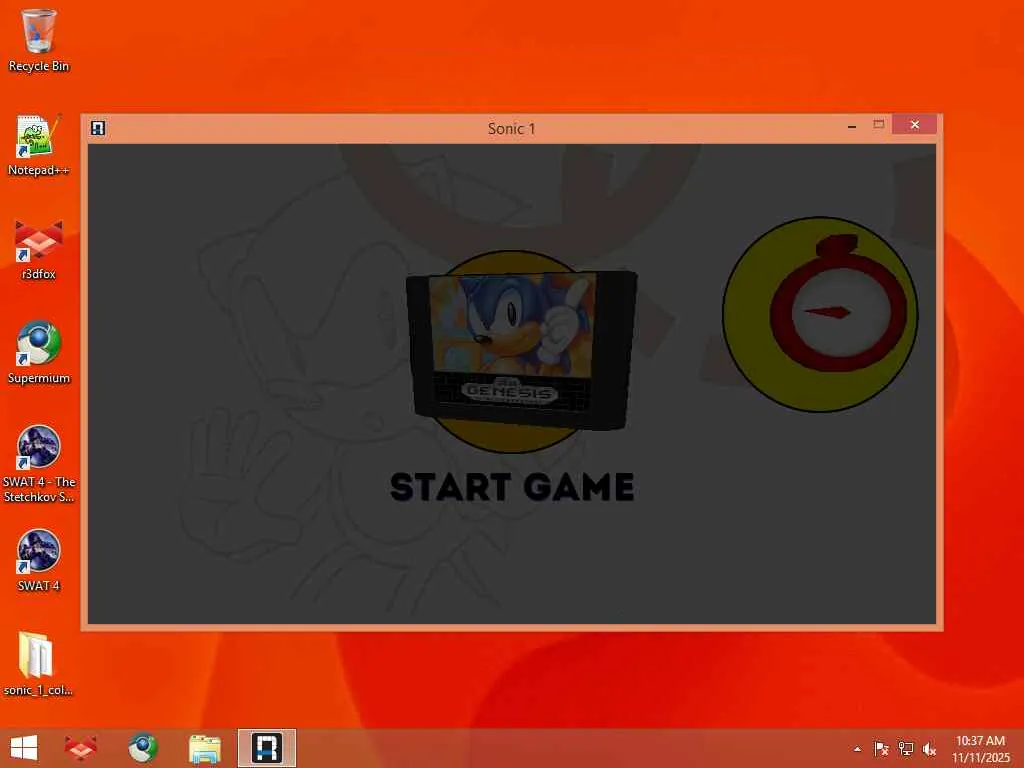The width and height of the screenshot is (1024, 768).
Task: Open SWAT 4 - The Stetchkov Syndicate shortcut
Action: tap(39, 464)
